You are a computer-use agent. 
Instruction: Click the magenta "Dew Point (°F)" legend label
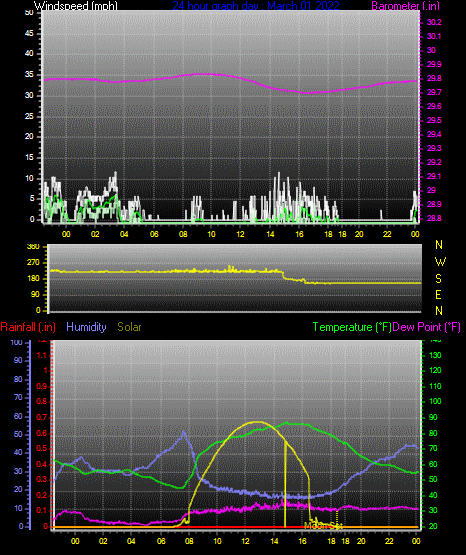click(x=427, y=327)
